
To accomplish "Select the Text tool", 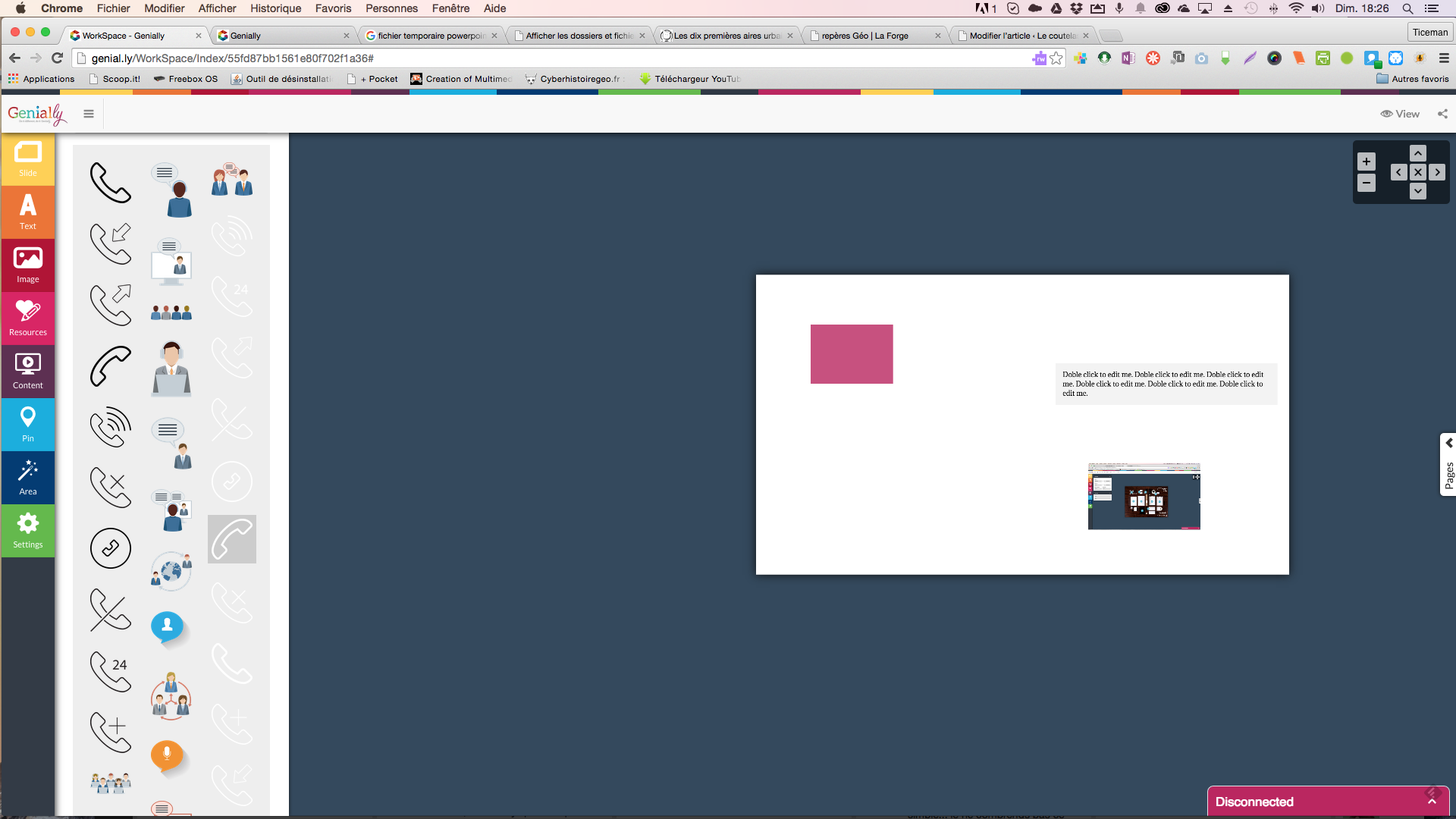I will pos(28,212).
